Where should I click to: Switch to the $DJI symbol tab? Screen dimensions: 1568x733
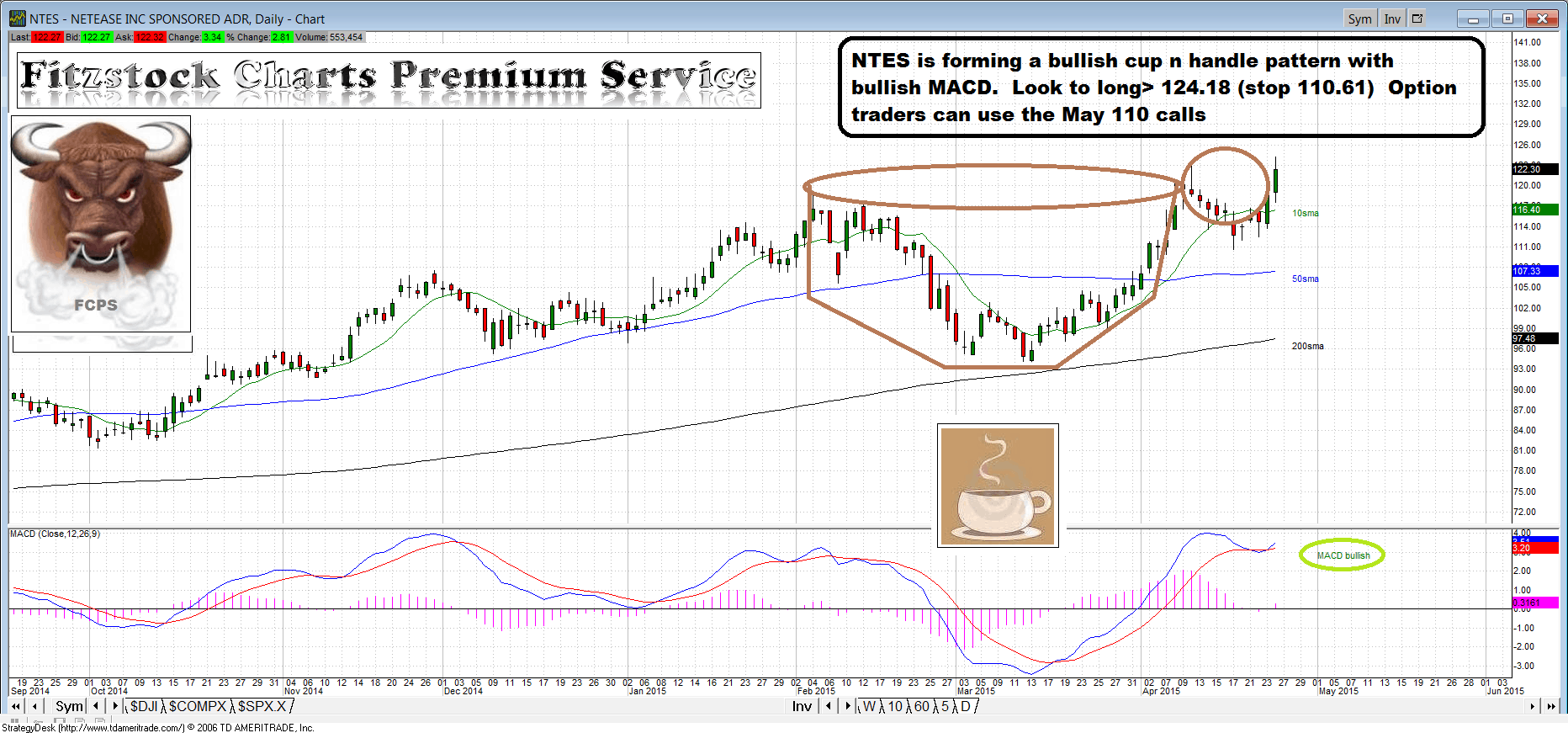pyautogui.click(x=144, y=707)
